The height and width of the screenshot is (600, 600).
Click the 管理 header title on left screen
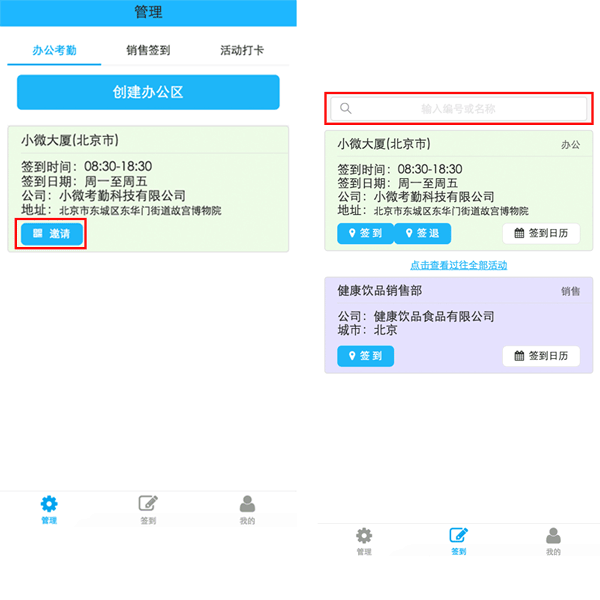148,12
